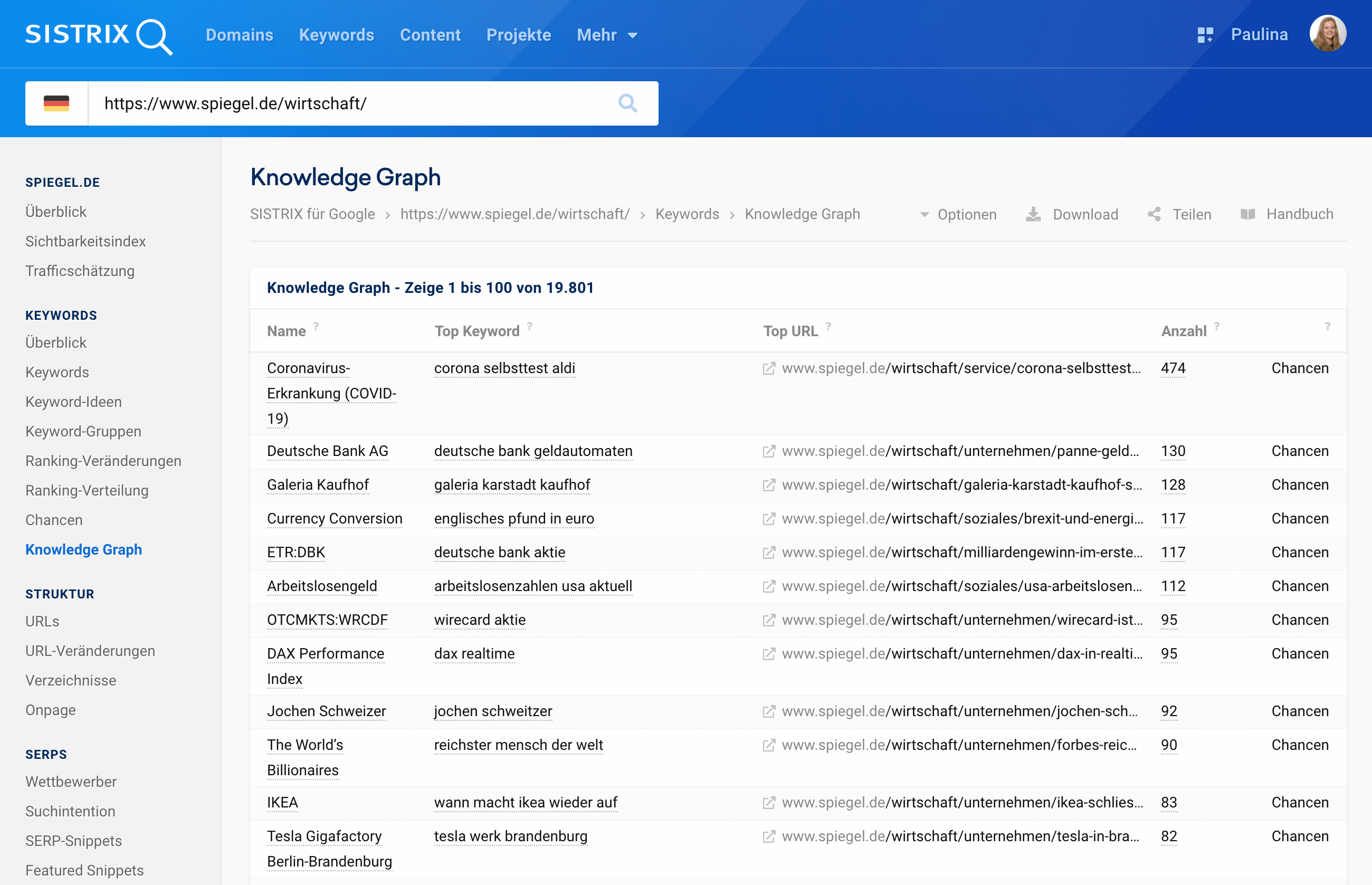
Task: Click the Chancen sidebar link
Action: pyautogui.click(x=53, y=519)
